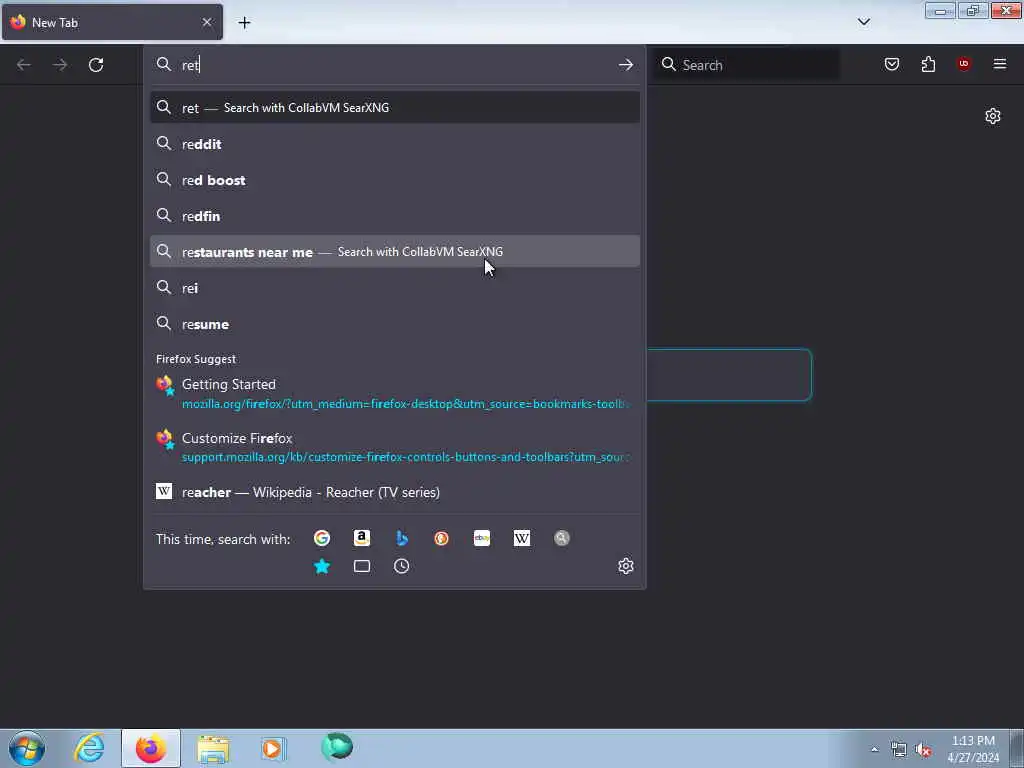
Task: Open the Firefox application menu
Action: (x=1000, y=64)
